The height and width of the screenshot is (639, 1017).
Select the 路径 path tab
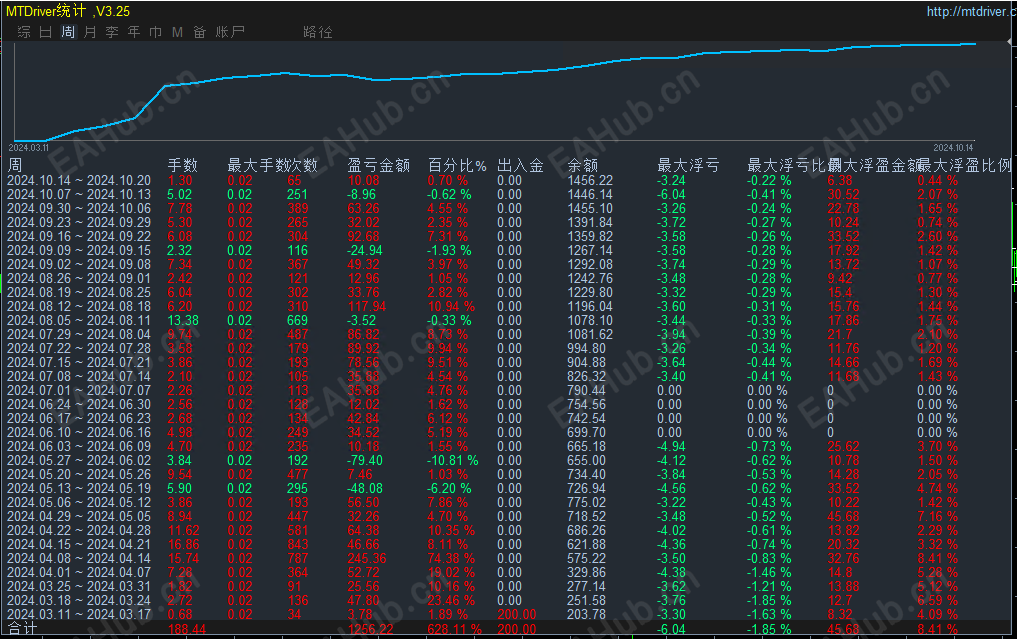318,32
